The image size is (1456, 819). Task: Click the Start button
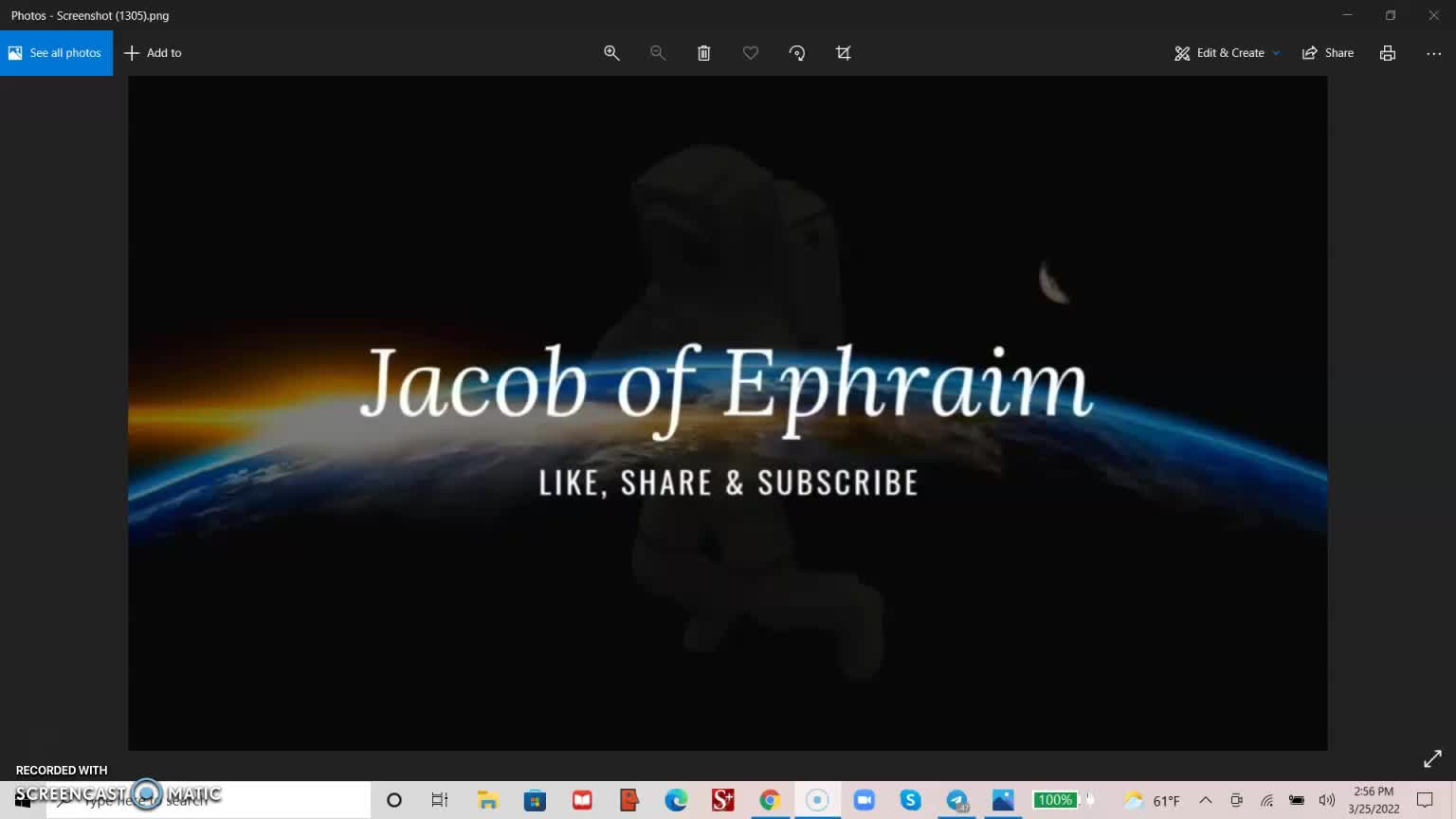[x=23, y=801]
